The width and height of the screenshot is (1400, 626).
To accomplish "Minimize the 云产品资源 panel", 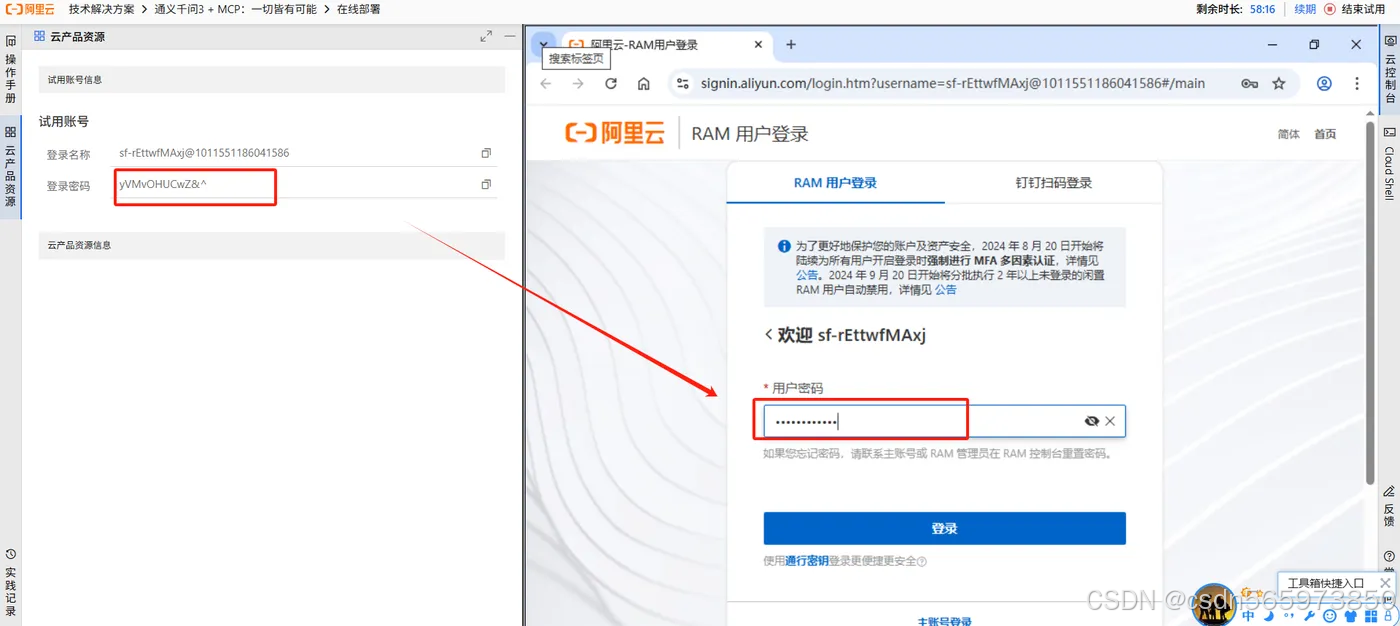I will tap(509, 36).
